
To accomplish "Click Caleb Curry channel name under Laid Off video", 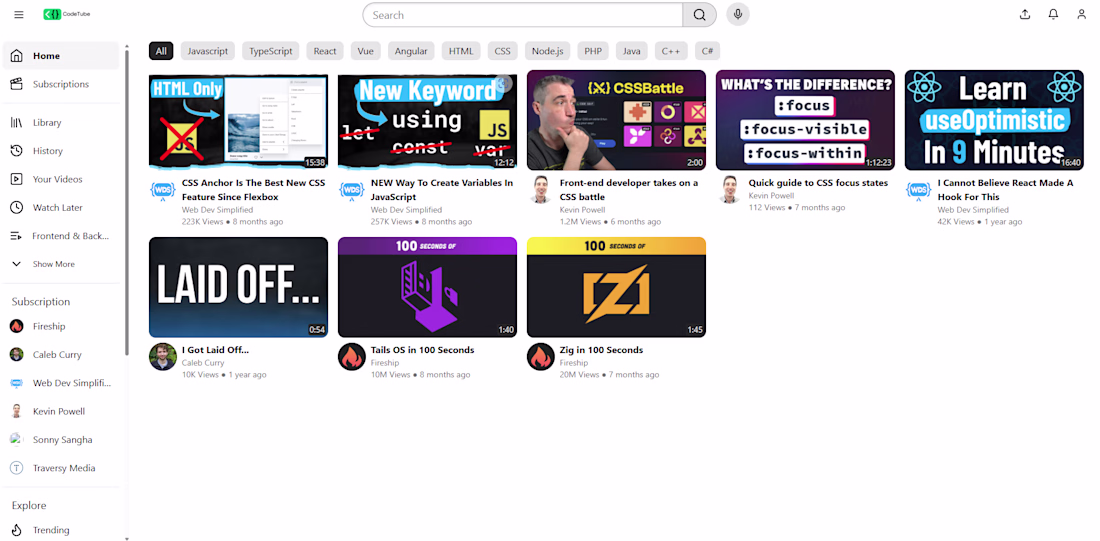I will (203, 363).
